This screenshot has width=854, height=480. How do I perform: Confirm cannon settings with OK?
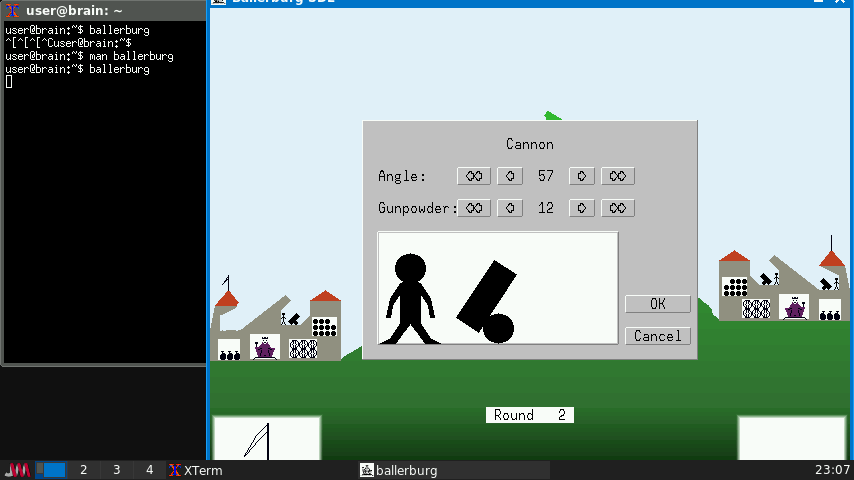[657, 304]
